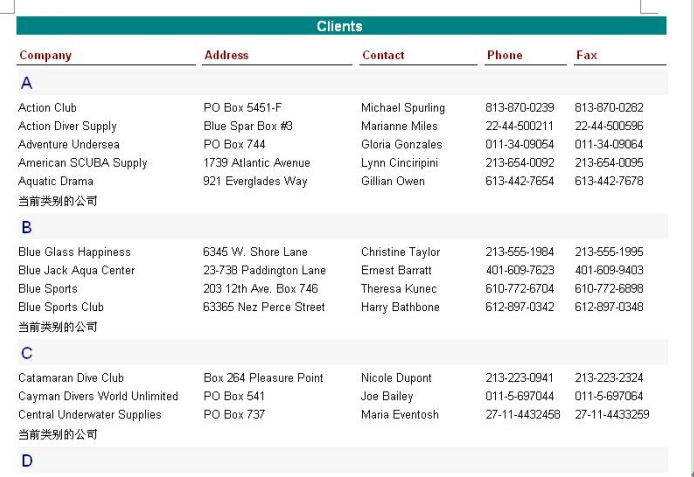Viewport: 694px width, 477px height.
Task: Click Chinese footer text under group A
Action: click(58, 201)
